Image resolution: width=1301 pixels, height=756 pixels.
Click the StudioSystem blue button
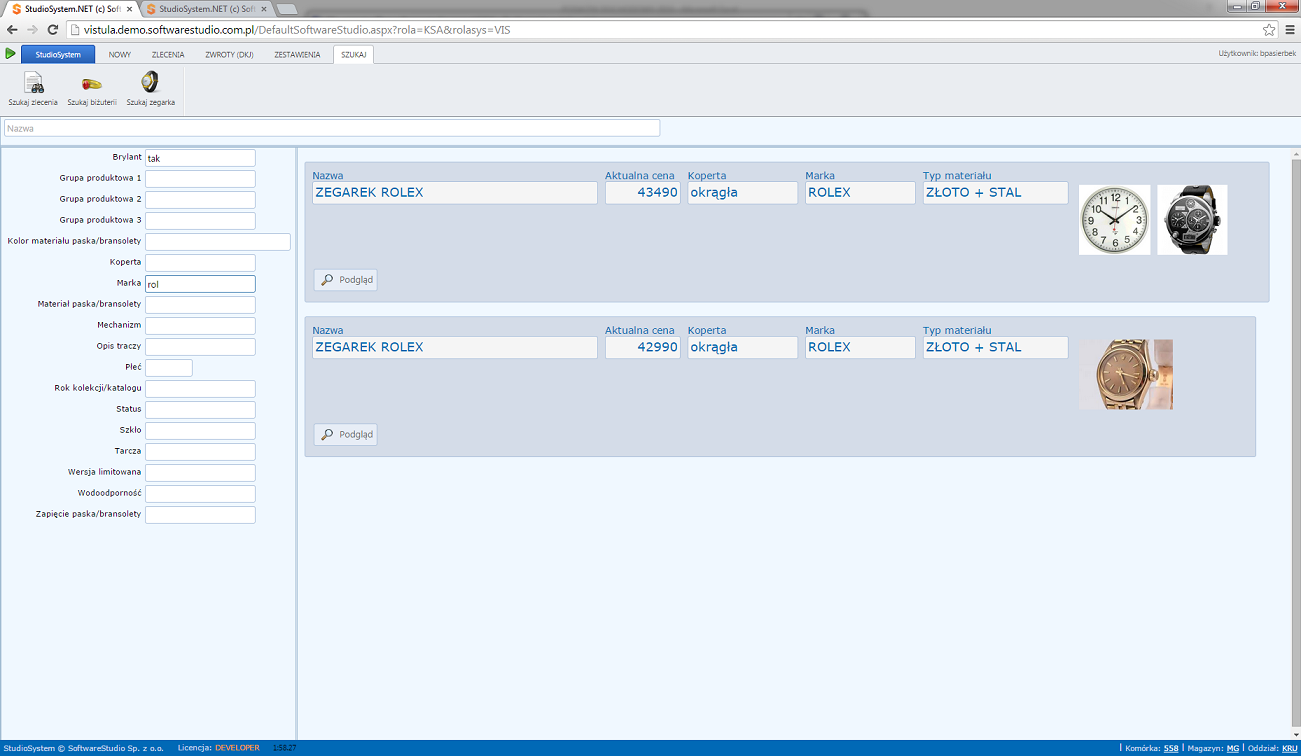pos(58,54)
